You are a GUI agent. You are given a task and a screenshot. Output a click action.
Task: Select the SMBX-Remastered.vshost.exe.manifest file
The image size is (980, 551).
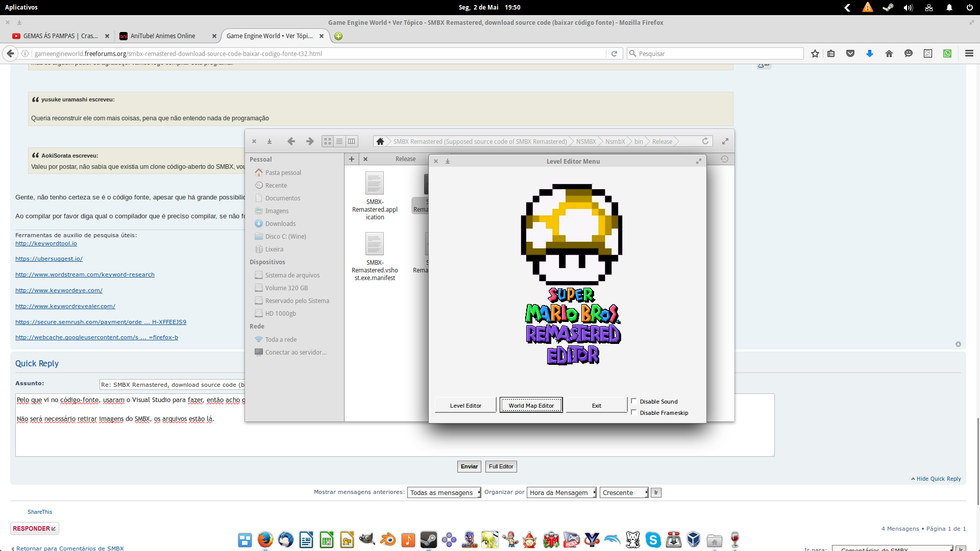pos(374,257)
